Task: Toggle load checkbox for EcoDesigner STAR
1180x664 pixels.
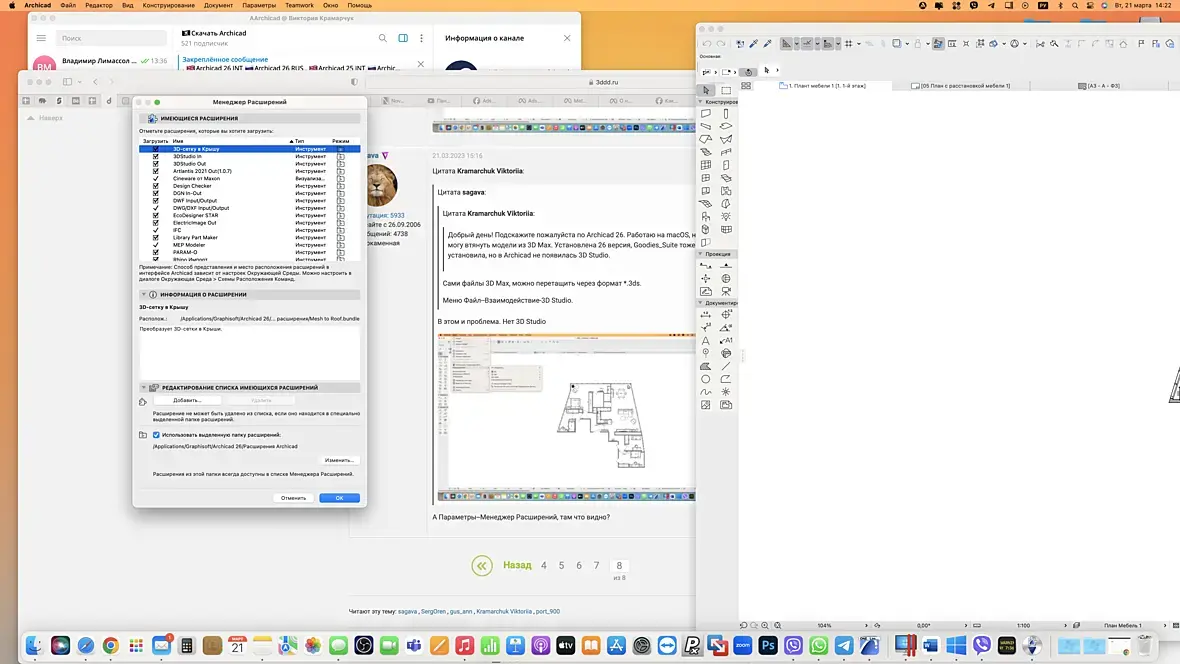Action: (x=156, y=215)
